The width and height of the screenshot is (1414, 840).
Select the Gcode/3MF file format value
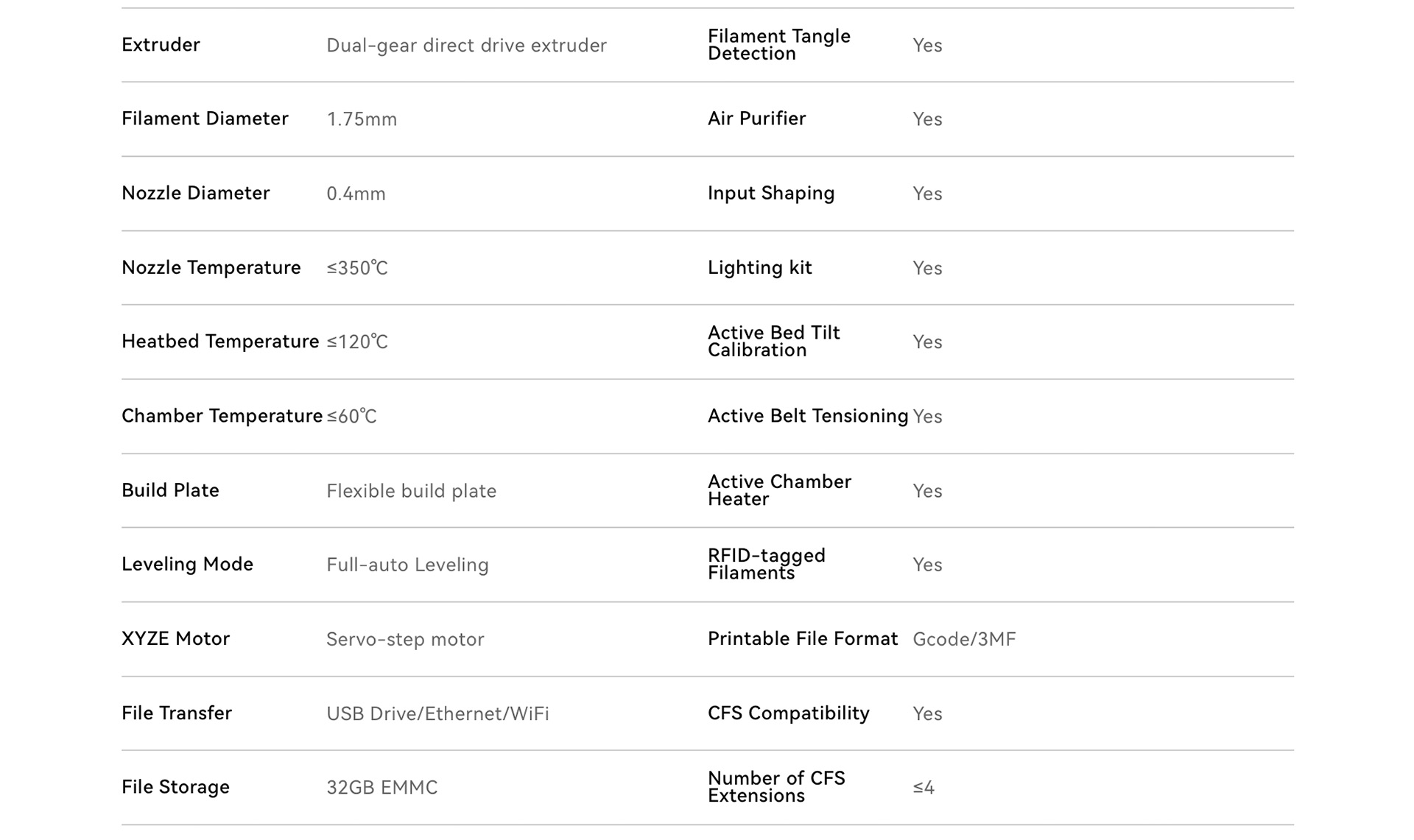click(964, 639)
